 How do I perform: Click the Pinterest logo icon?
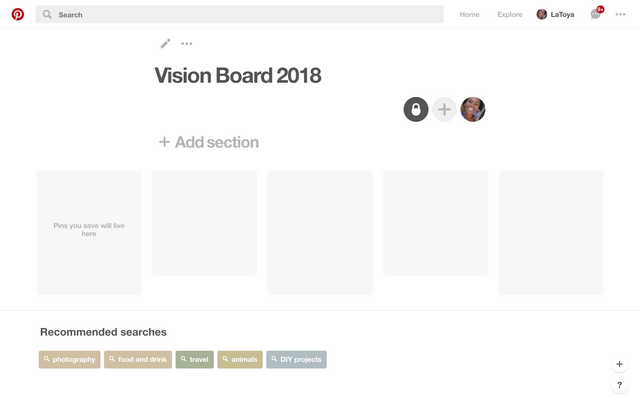18,15
